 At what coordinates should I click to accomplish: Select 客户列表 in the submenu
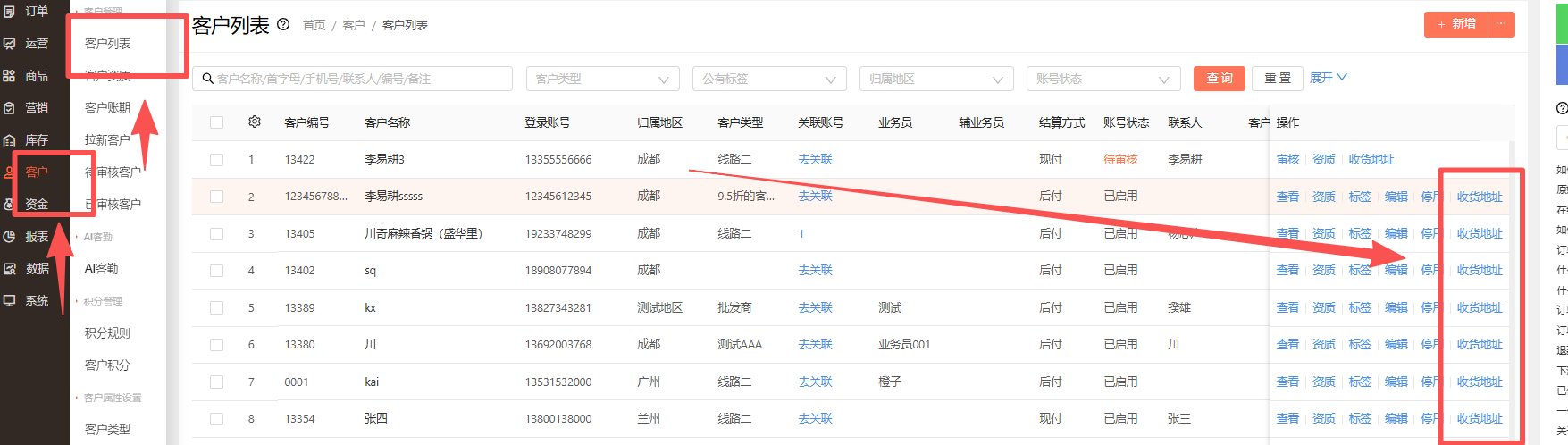click(x=108, y=44)
